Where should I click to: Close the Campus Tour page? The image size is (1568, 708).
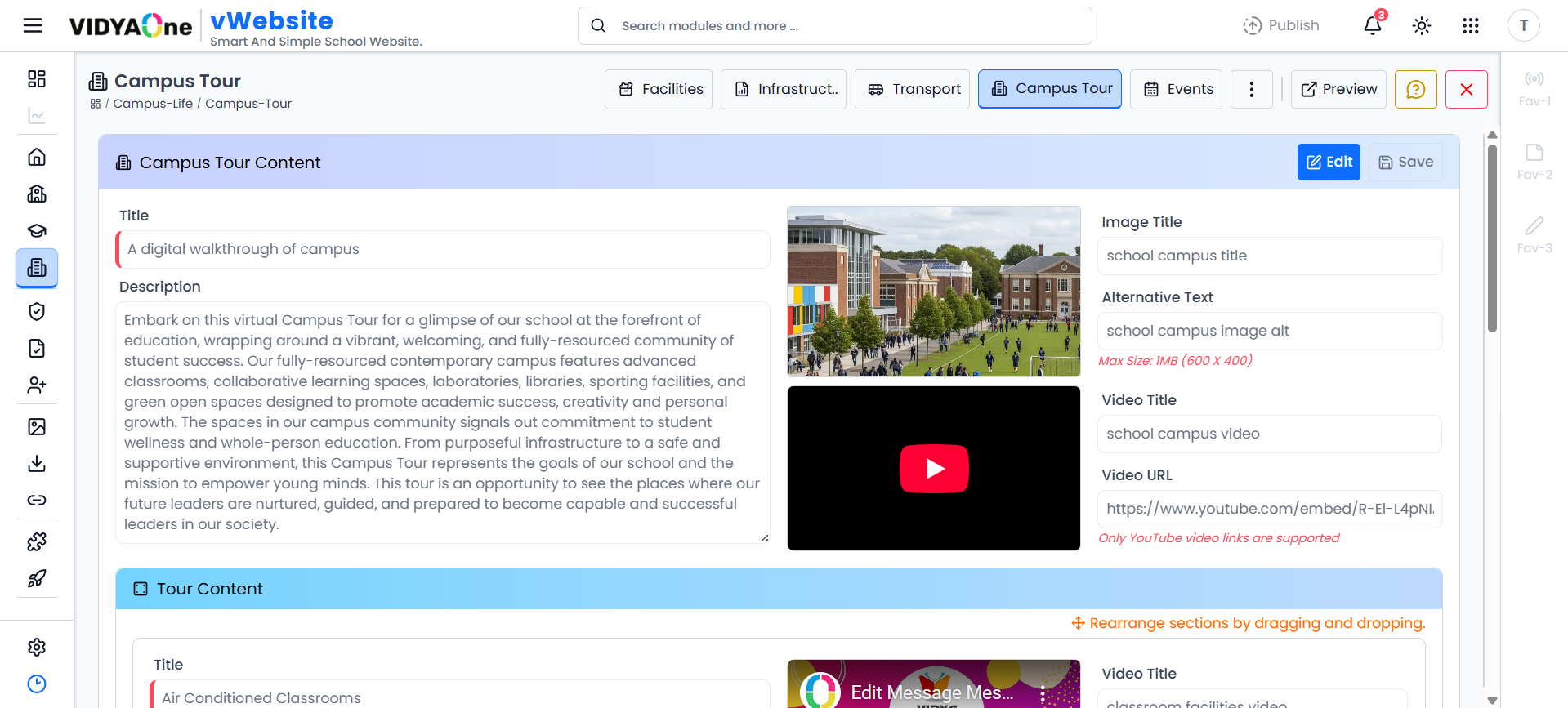1467,89
